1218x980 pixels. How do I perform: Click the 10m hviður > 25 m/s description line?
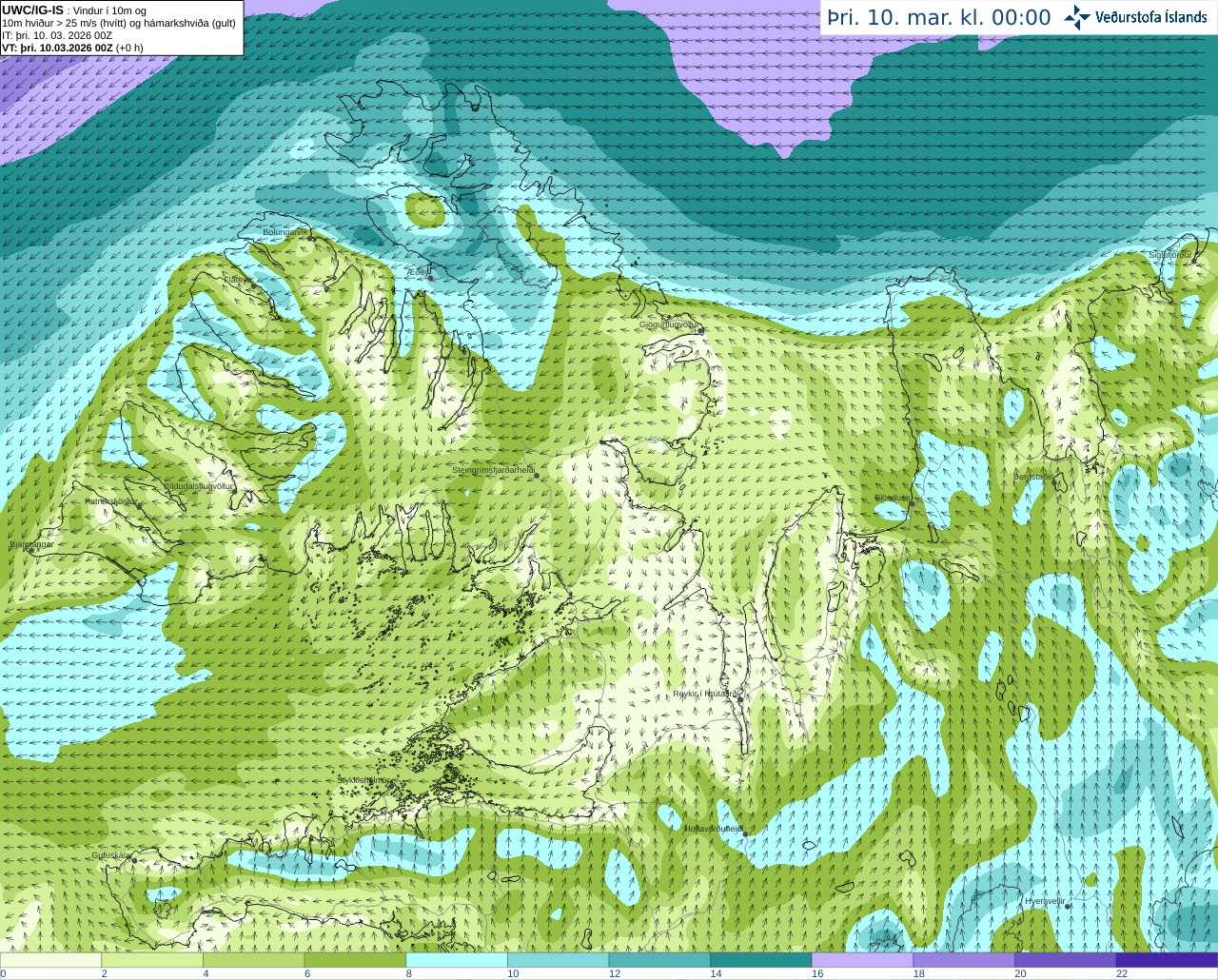click(119, 23)
